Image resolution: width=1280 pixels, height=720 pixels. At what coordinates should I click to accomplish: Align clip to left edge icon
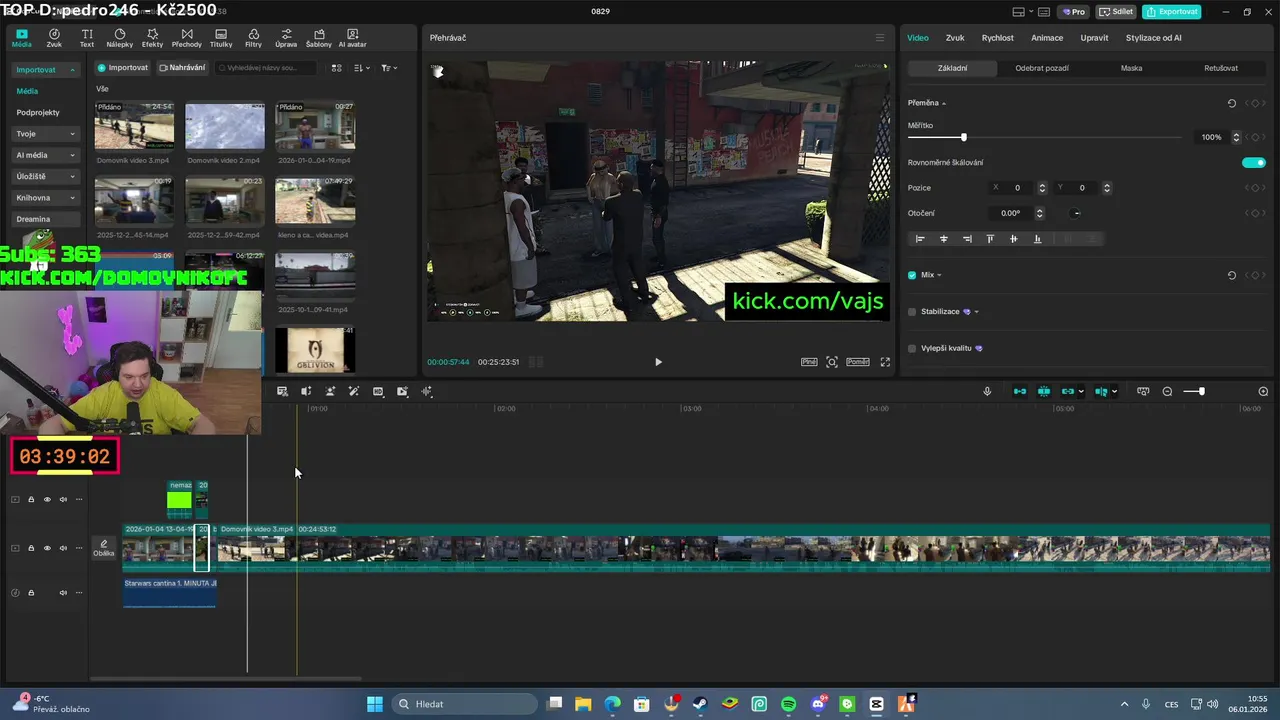click(920, 239)
